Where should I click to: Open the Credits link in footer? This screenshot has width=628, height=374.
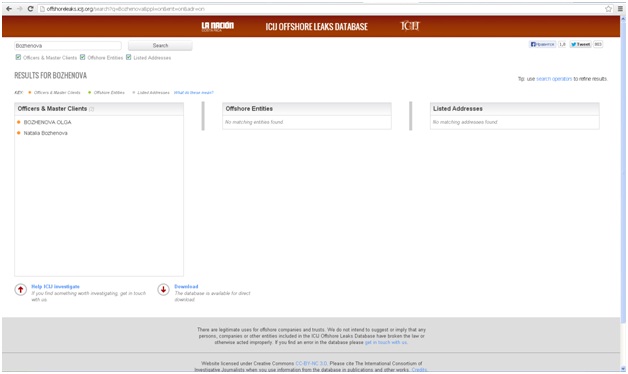(x=419, y=370)
